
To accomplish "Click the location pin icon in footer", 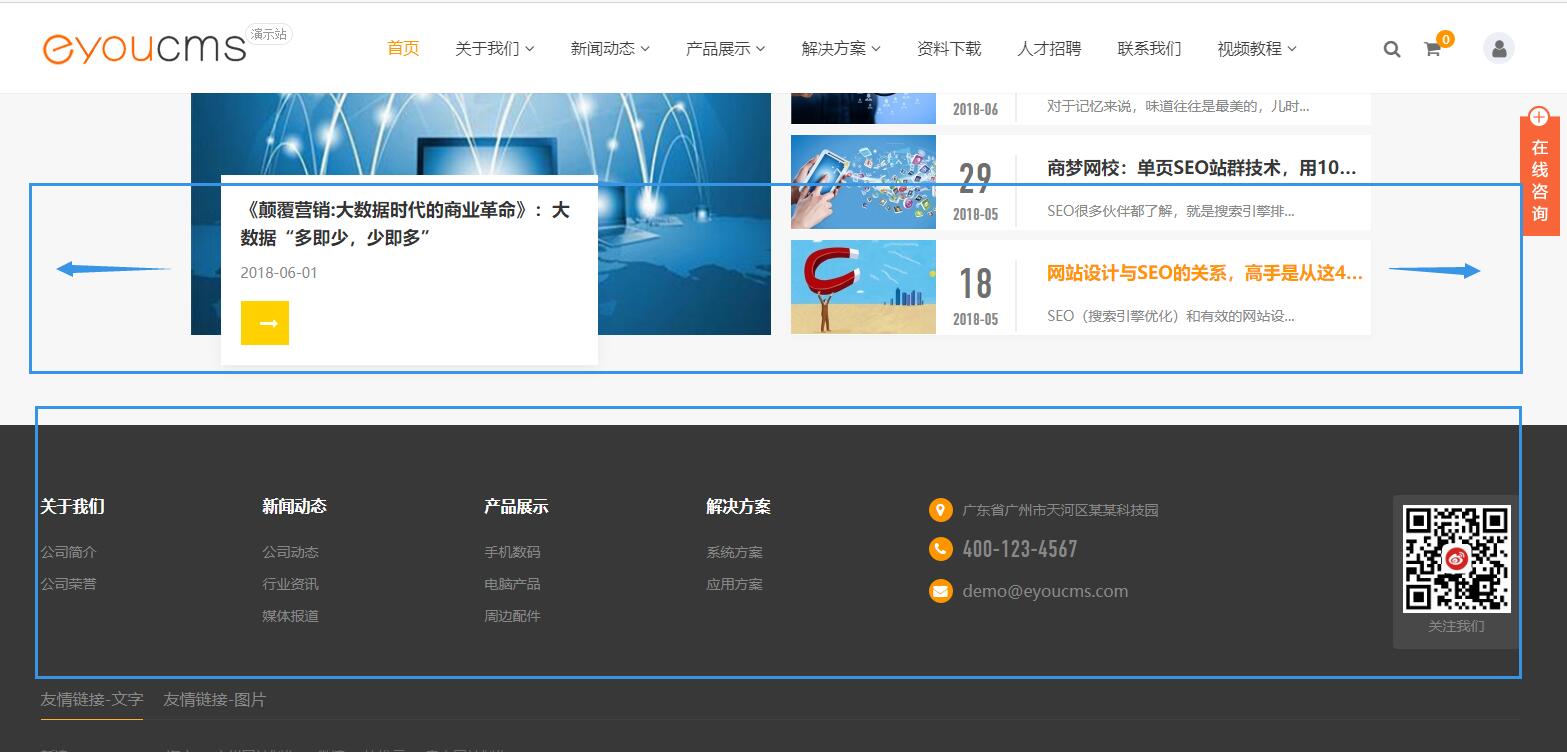I will 940,510.
